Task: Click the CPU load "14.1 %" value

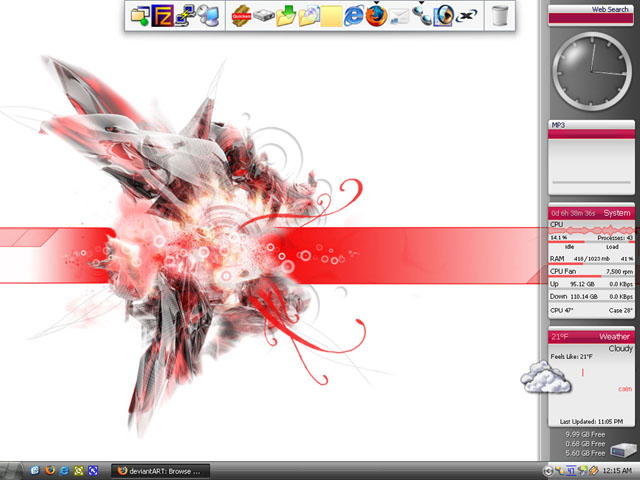Action: pyautogui.click(x=558, y=238)
